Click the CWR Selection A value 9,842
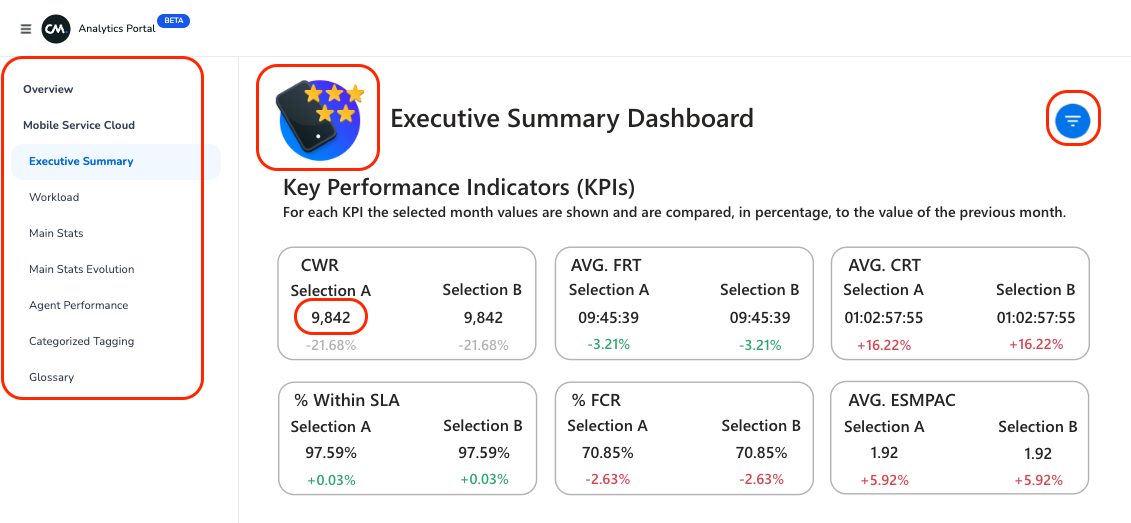 (331, 318)
